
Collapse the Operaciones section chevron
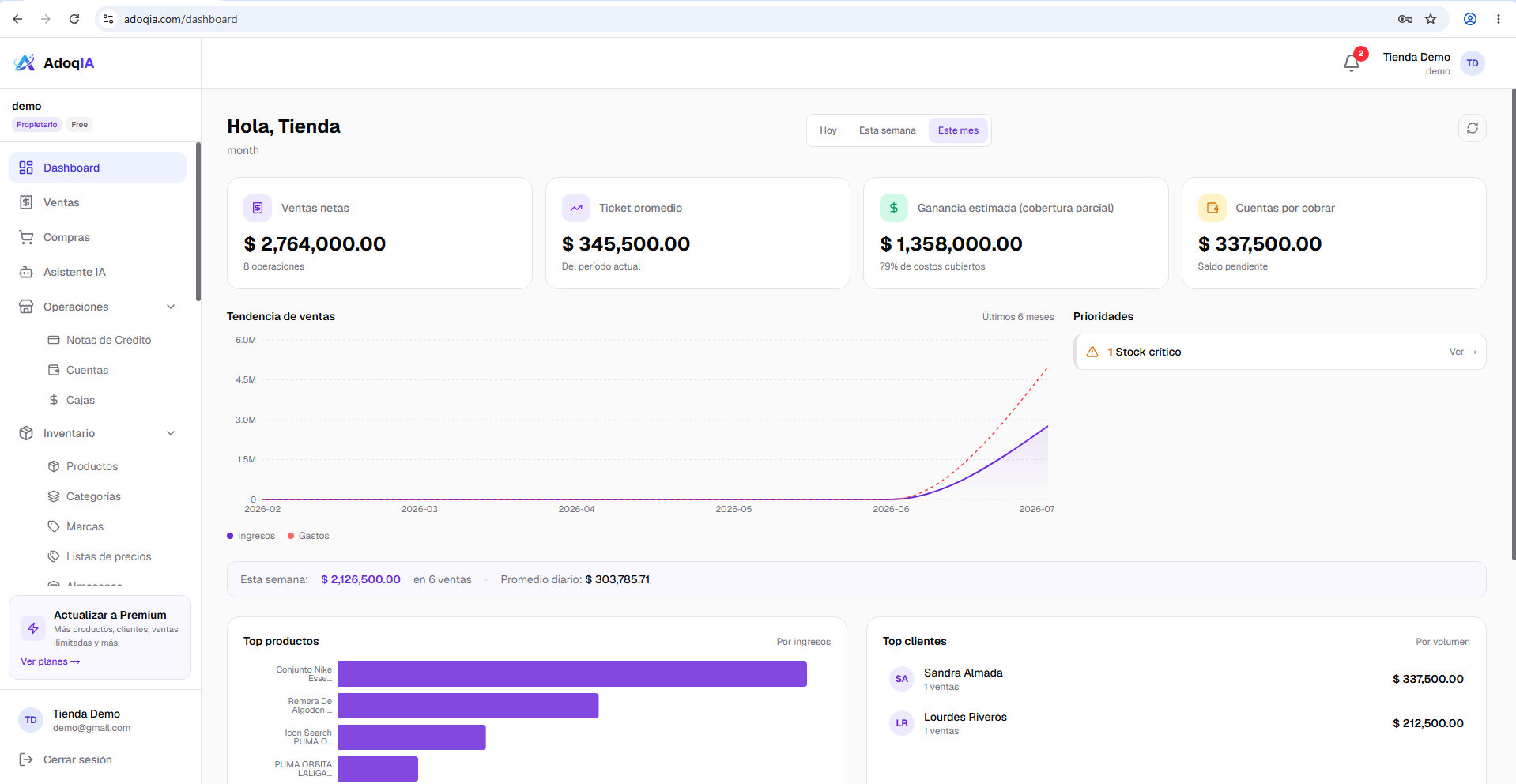[x=171, y=307]
